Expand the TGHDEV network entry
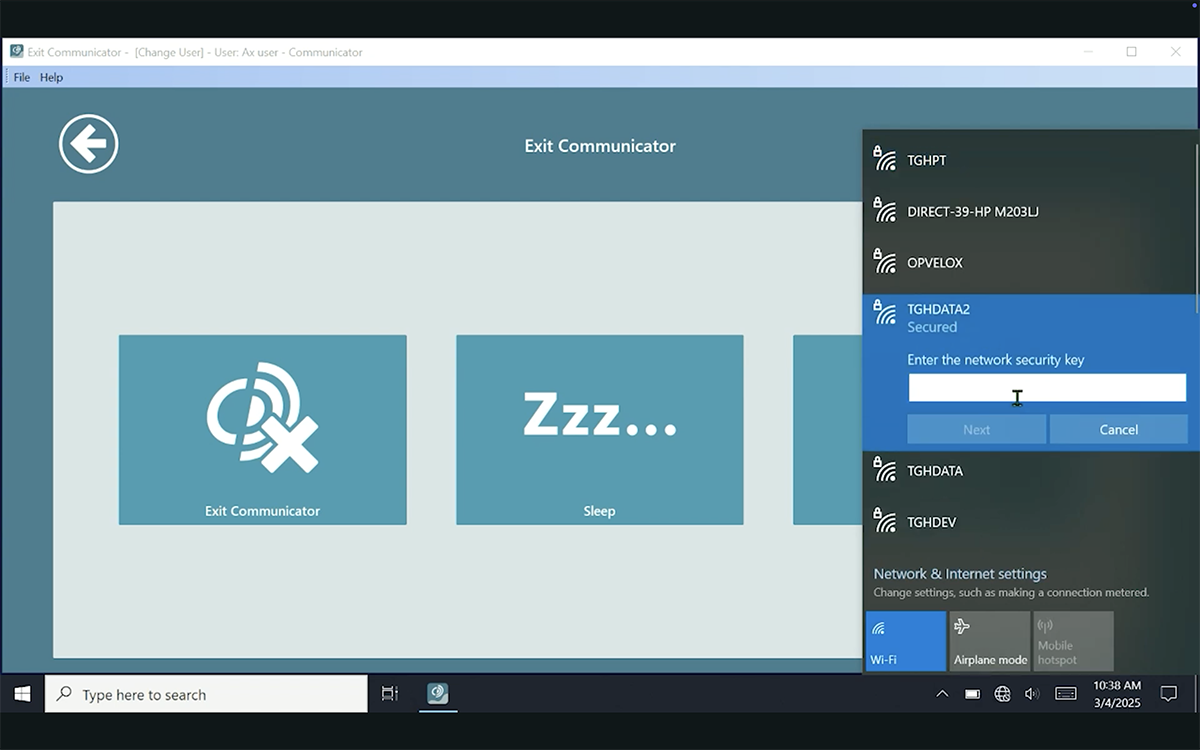The width and height of the screenshot is (1200, 750). (x=1028, y=522)
